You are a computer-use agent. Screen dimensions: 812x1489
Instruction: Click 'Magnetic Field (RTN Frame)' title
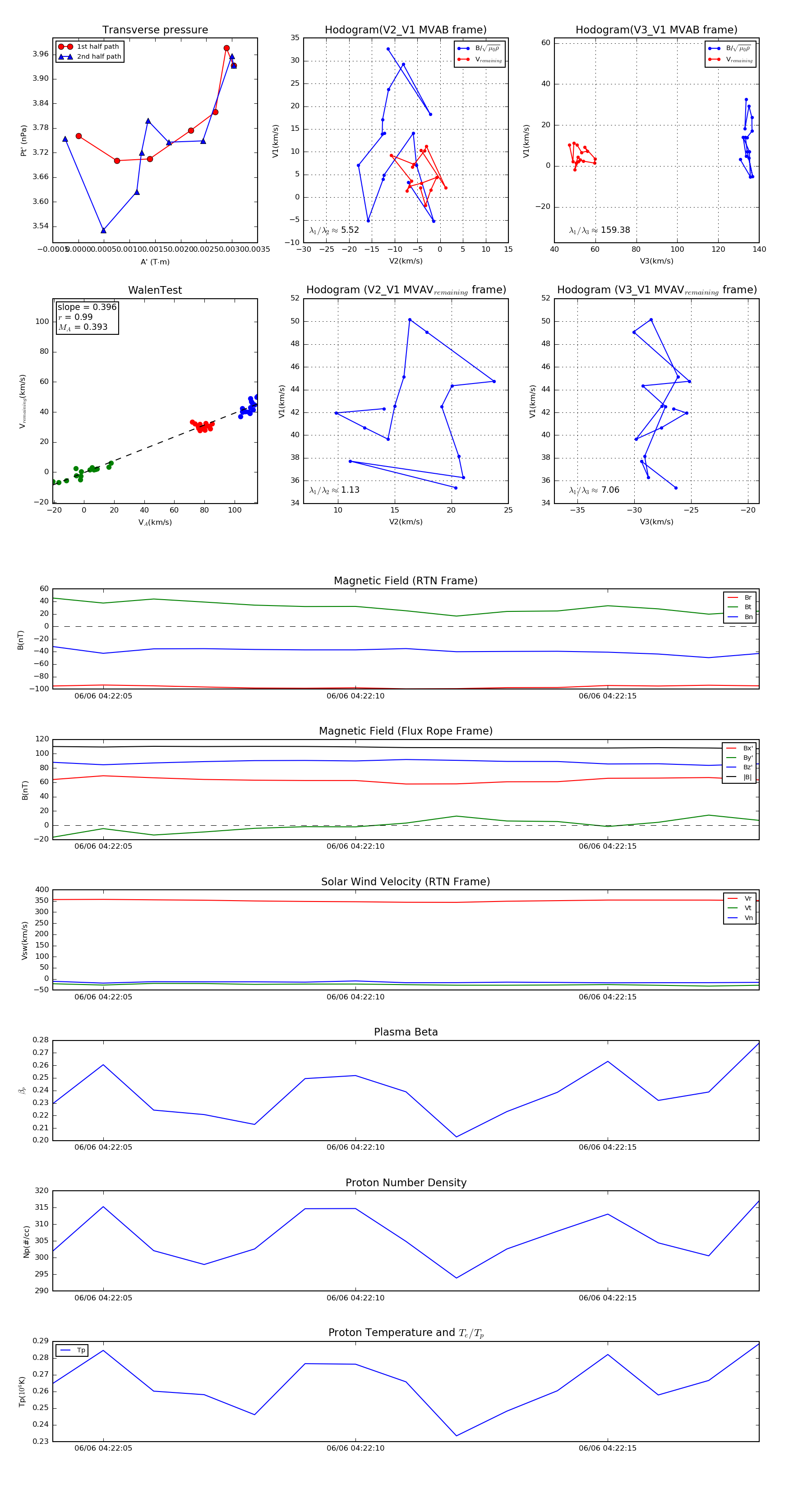406,580
